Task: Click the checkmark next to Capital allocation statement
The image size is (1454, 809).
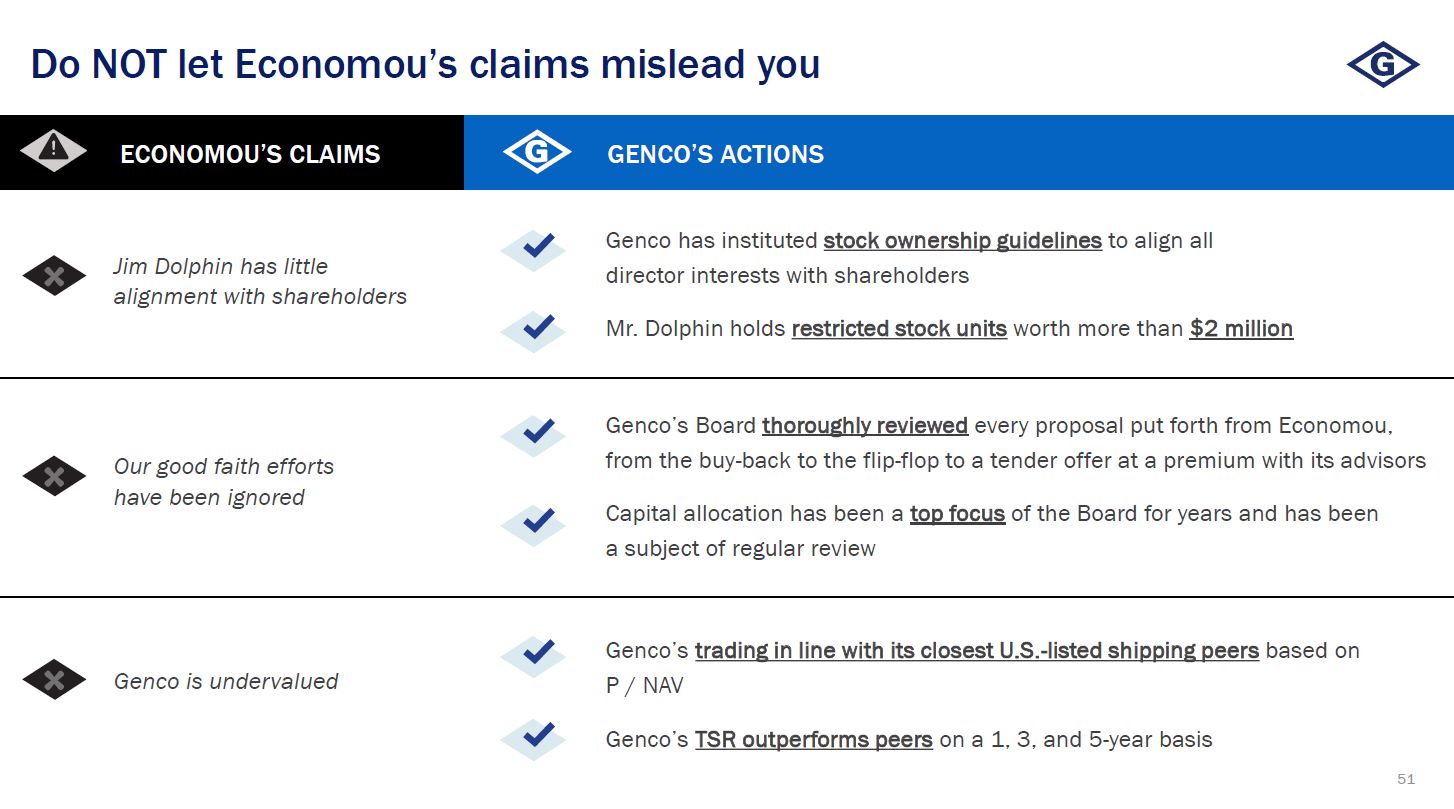Action: pos(536,521)
